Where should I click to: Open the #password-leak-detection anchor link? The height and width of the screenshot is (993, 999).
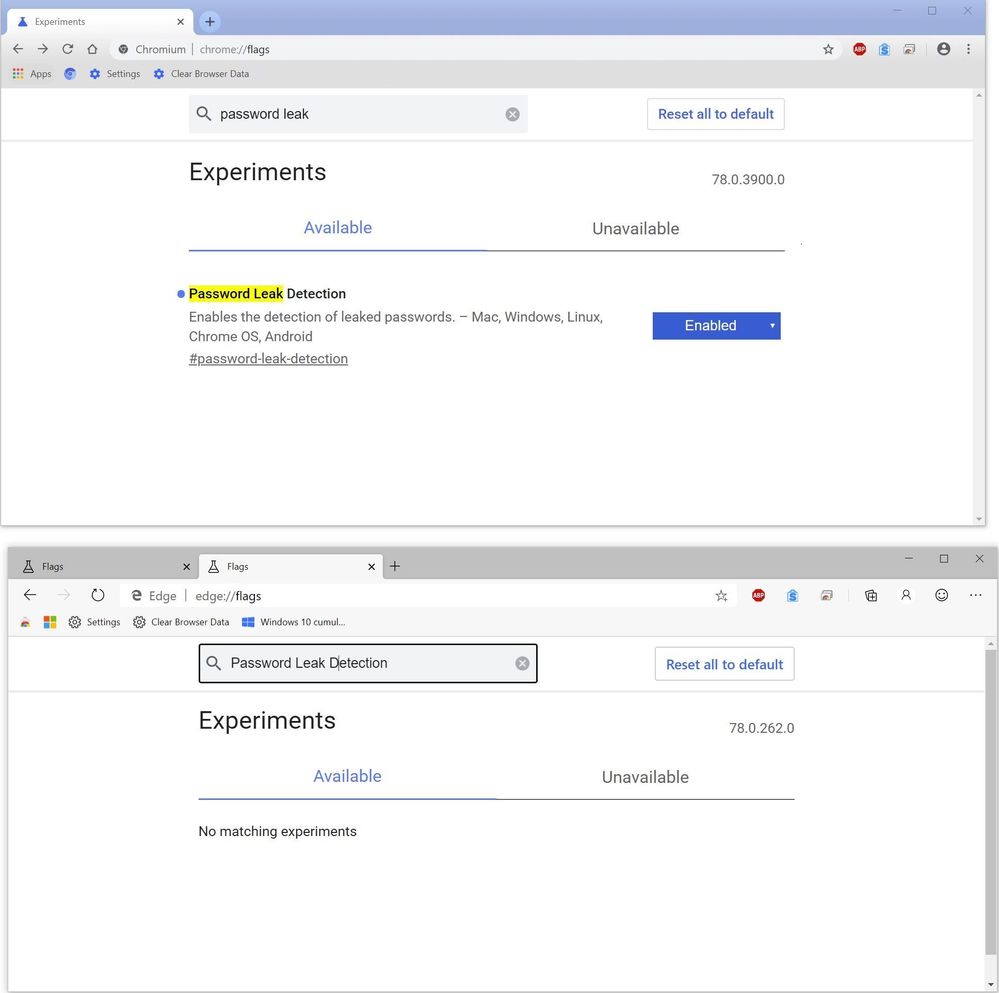click(268, 359)
